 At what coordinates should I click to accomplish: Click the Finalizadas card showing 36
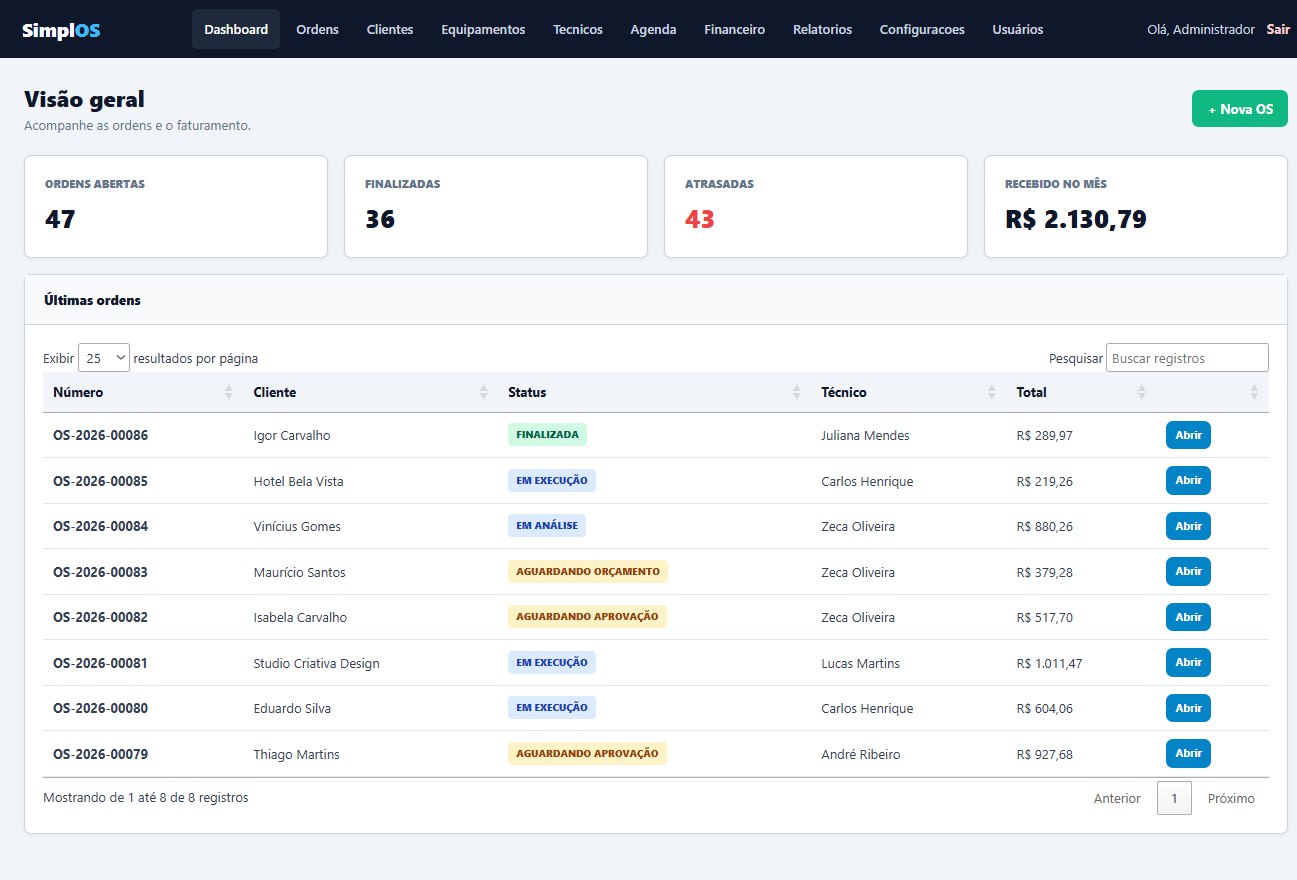496,206
